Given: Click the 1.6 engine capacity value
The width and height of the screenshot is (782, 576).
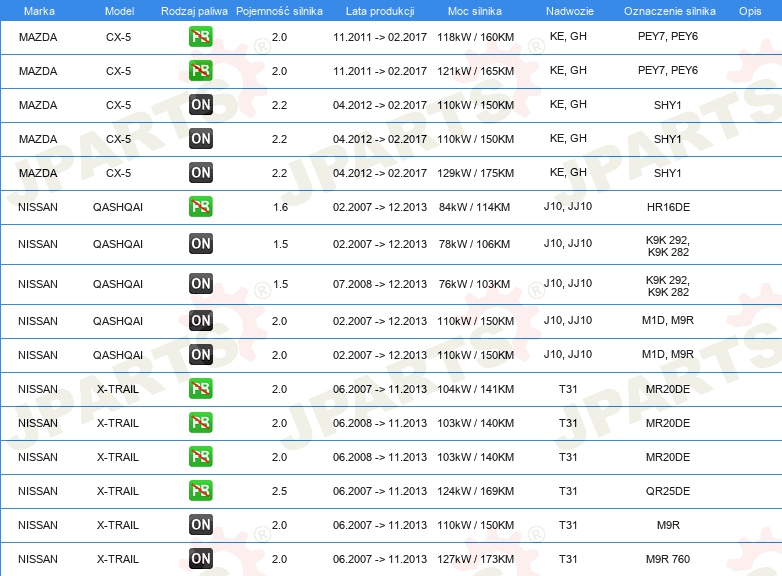Looking at the screenshot, I should click(280, 207).
